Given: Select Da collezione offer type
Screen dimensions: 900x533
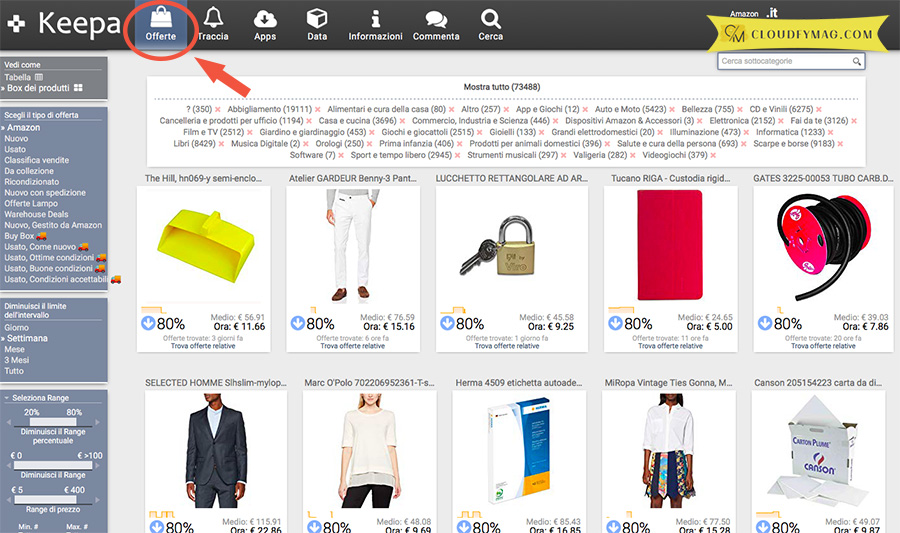Looking at the screenshot, I should pos(29,171).
